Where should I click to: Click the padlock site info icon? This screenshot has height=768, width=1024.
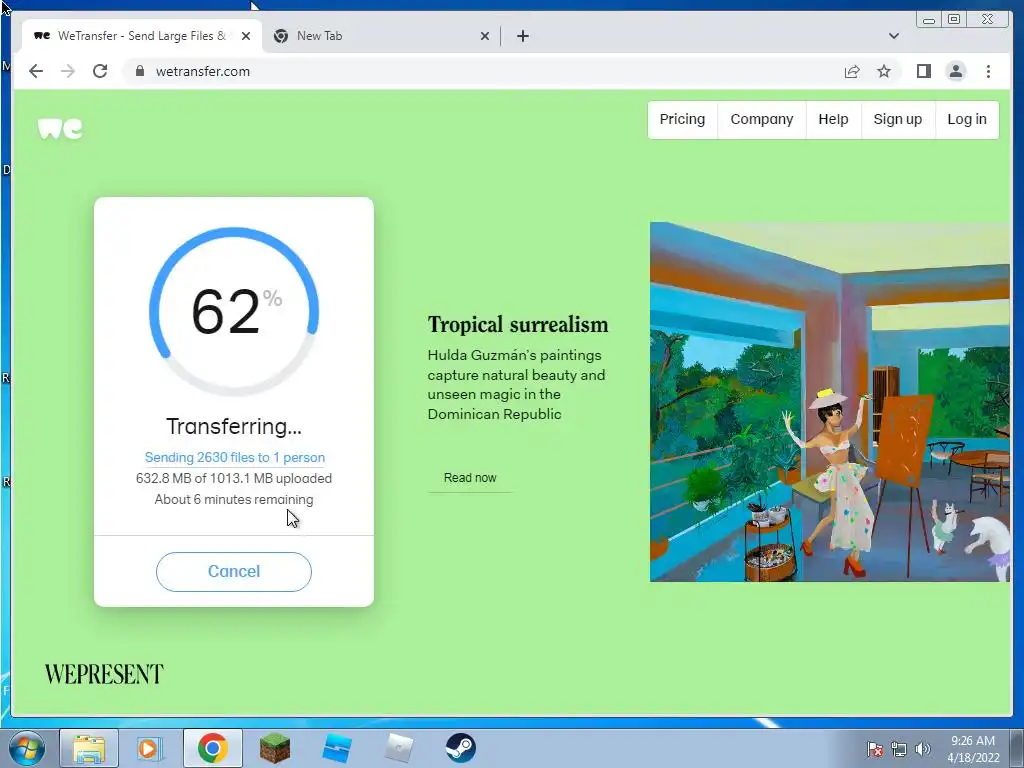(139, 71)
